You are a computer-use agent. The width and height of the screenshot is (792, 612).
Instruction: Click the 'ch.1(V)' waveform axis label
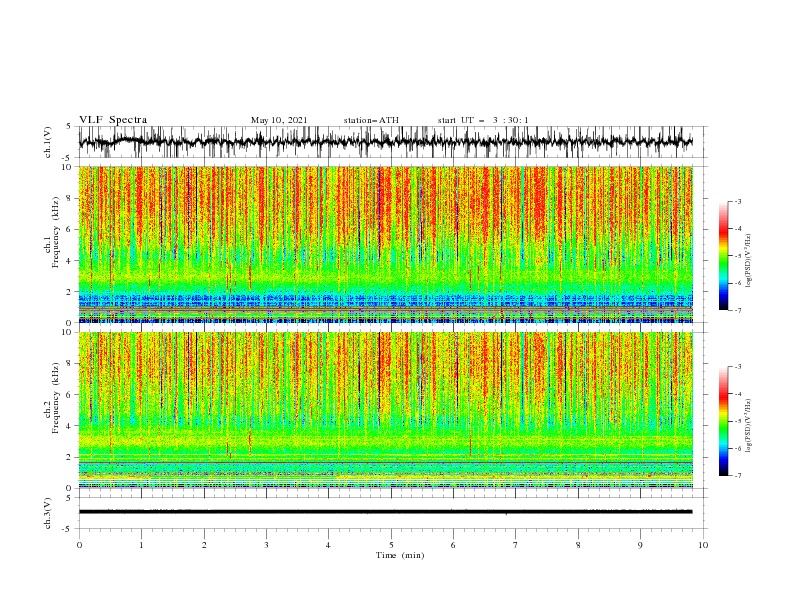pyautogui.click(x=48, y=142)
